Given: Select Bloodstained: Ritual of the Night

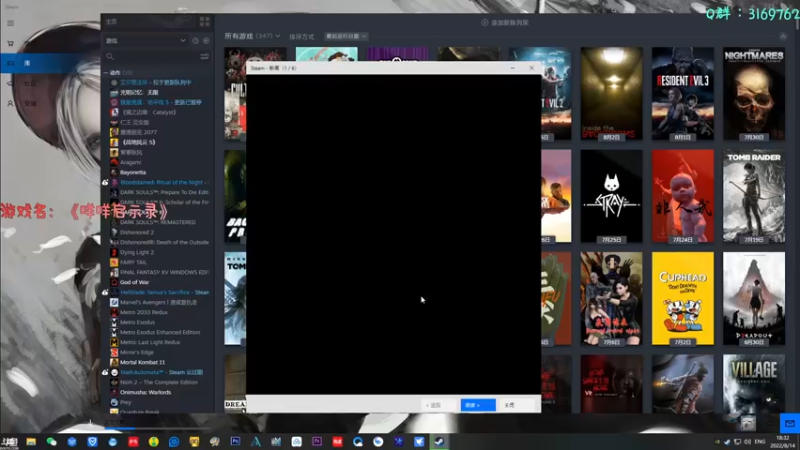Looking at the screenshot, I should (160, 182).
